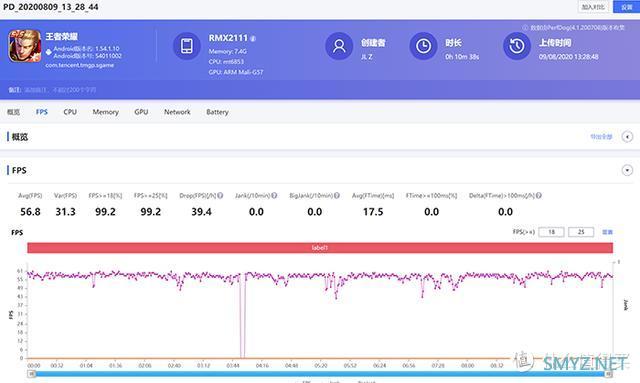Click the upload time 09/08/2020 13:28:48
This screenshot has width=640, height=383.
[569, 57]
